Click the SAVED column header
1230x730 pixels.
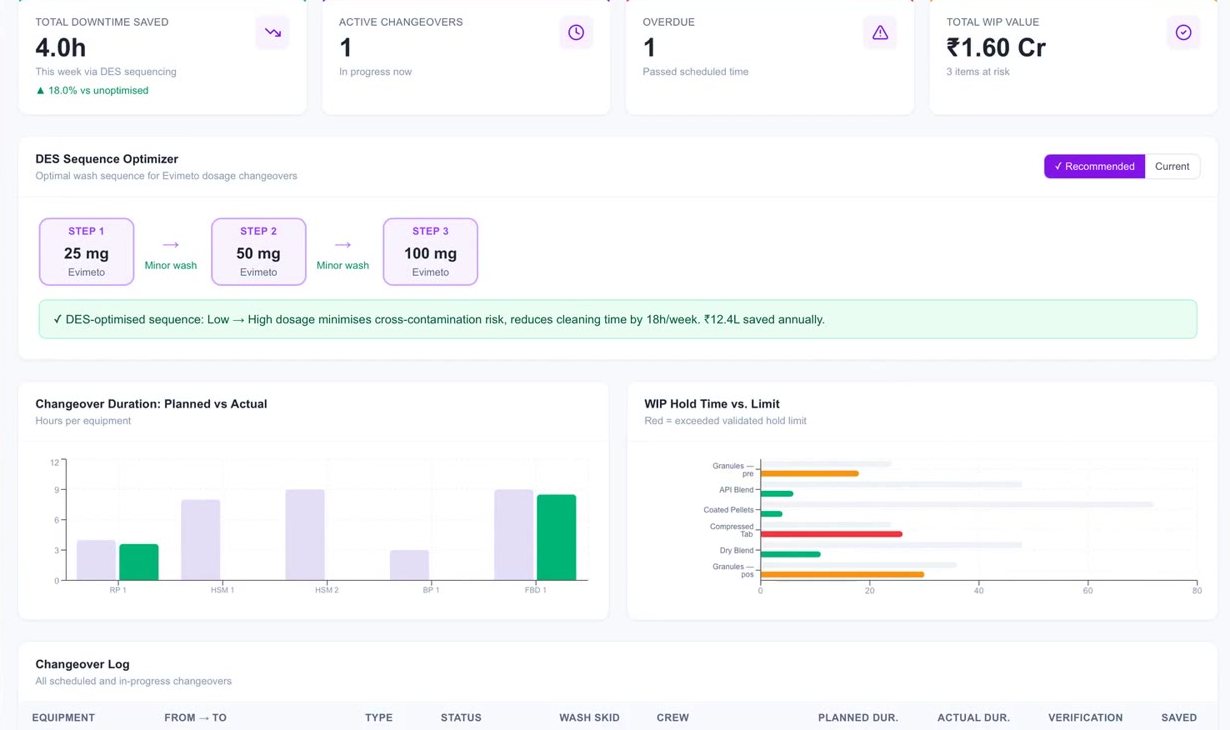point(1179,717)
